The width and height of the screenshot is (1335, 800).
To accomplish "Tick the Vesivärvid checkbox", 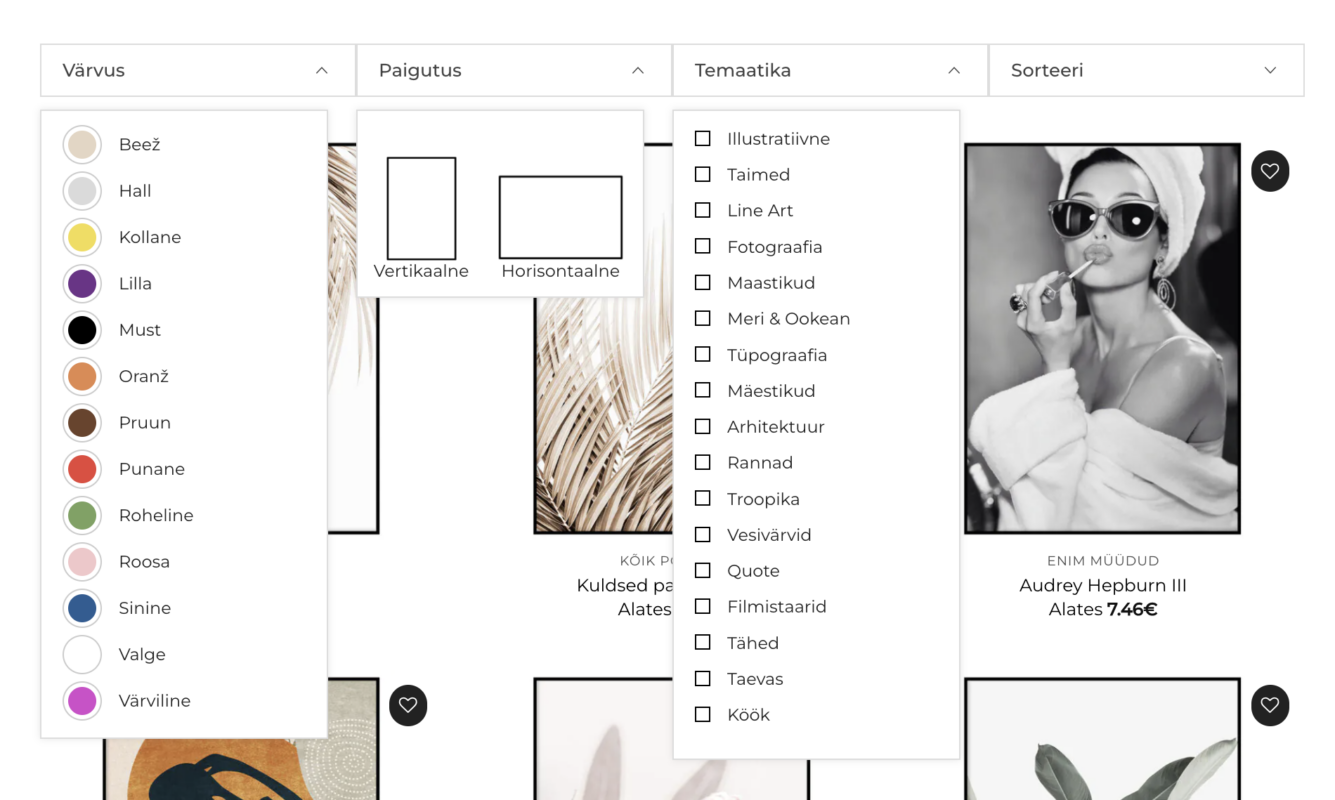I will click(703, 534).
